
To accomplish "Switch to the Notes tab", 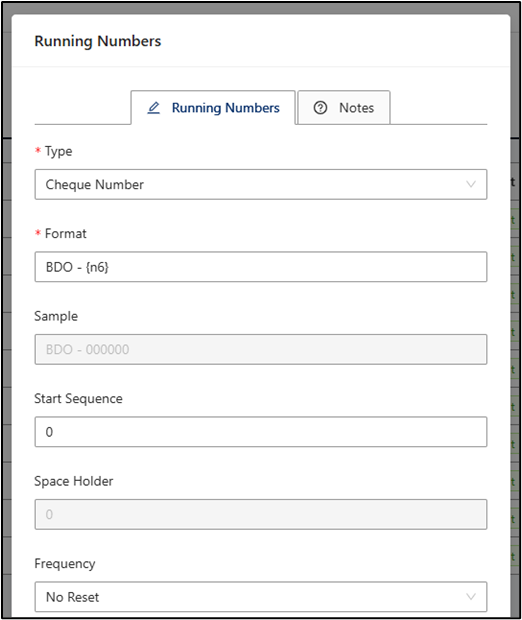I will (x=344, y=108).
